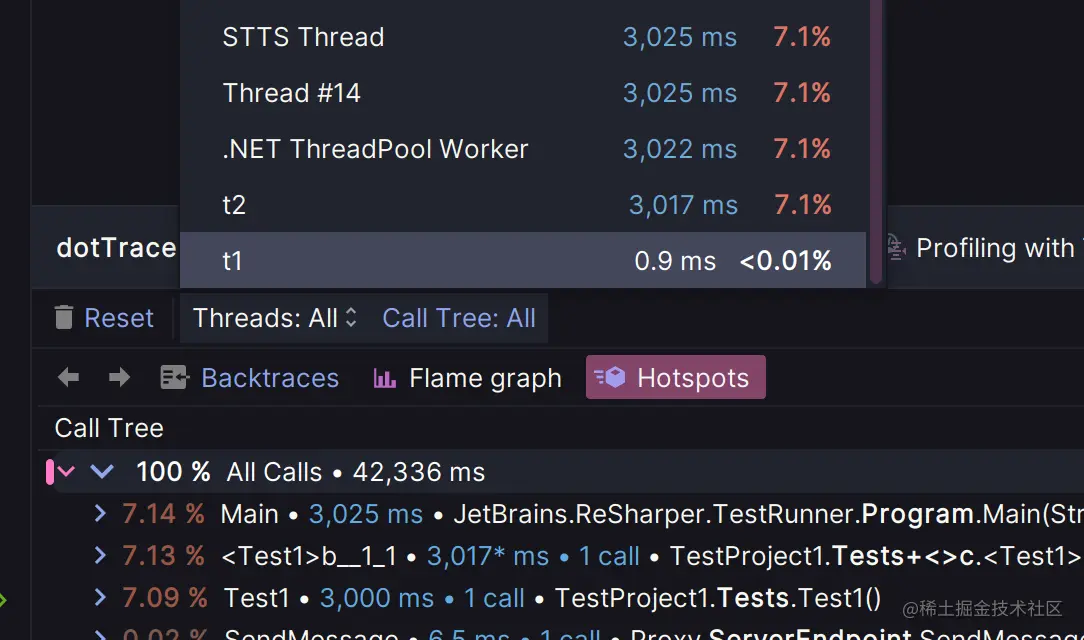Click the 3,022 ms ThreadPool Worker value
Image resolution: width=1084 pixels, height=640 pixels.
680,149
